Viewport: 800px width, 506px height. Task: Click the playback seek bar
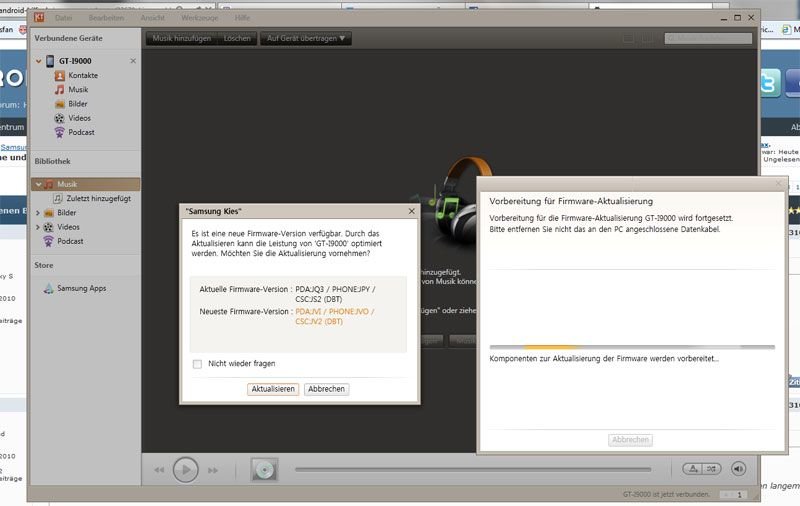tap(473, 469)
